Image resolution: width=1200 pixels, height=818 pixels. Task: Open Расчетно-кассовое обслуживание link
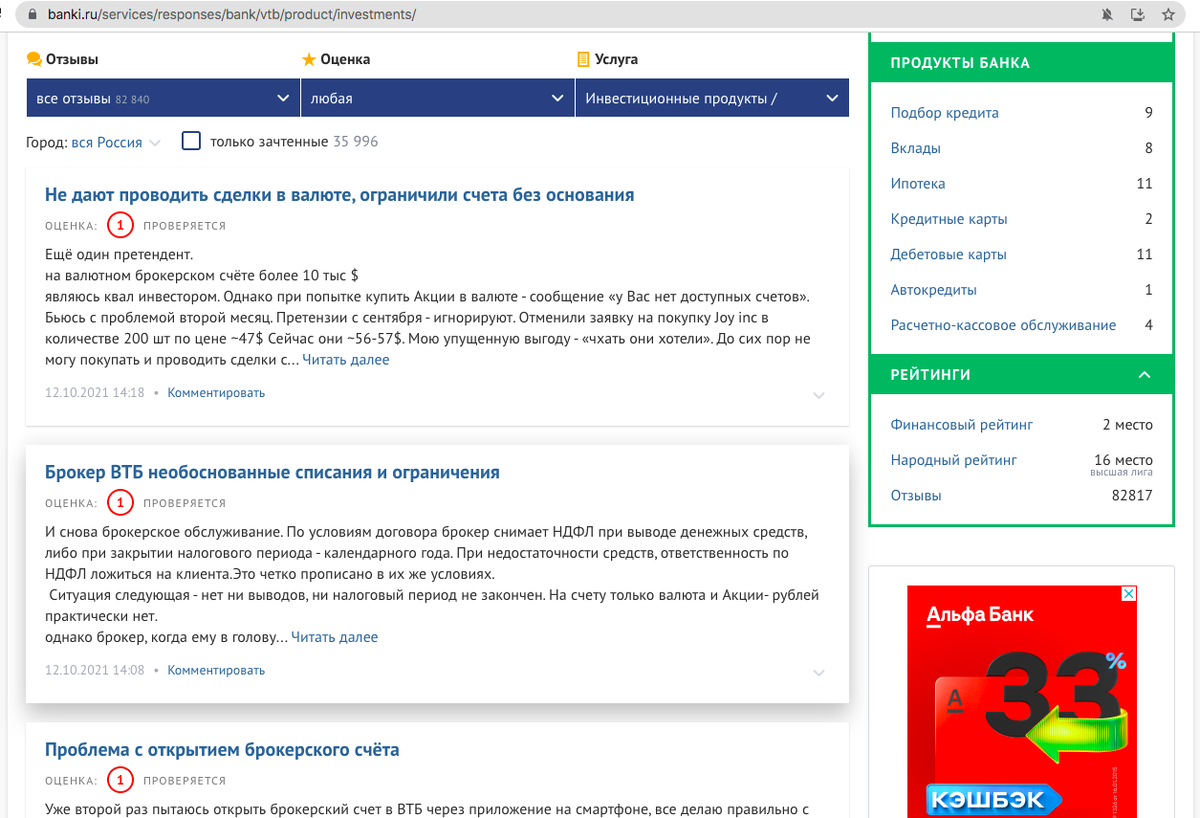click(x=1003, y=325)
